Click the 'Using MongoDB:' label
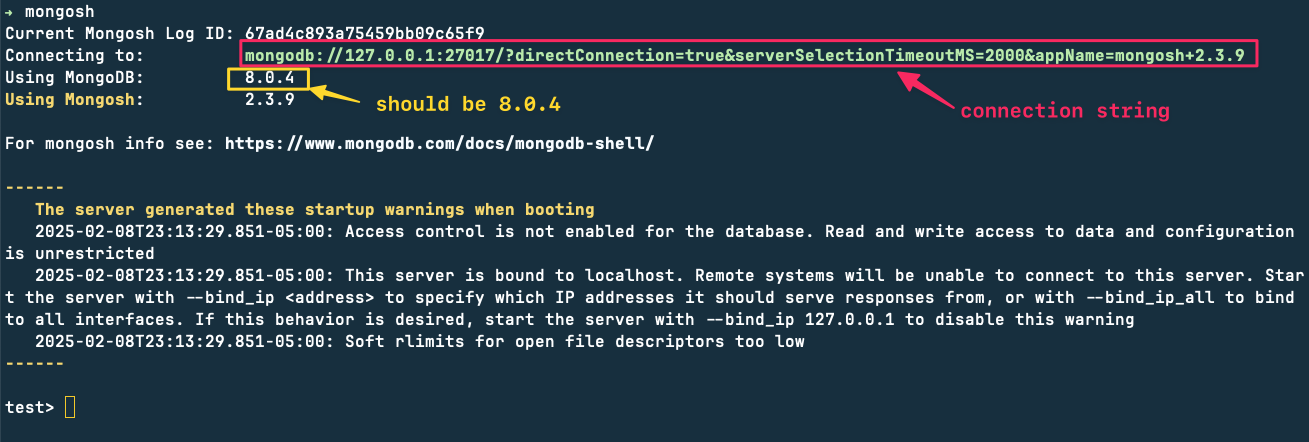Screen dimensions: 1309x442 (x=74, y=77)
